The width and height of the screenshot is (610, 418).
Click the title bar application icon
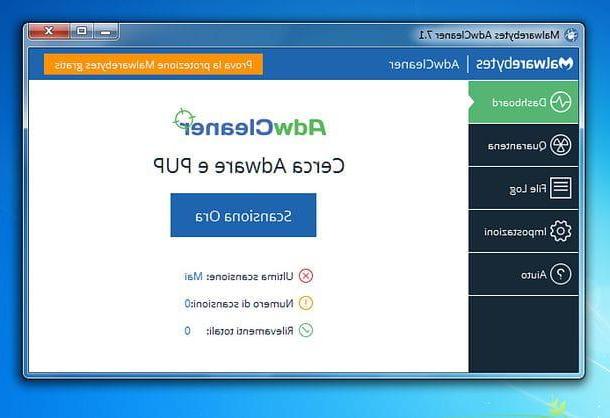coord(571,35)
